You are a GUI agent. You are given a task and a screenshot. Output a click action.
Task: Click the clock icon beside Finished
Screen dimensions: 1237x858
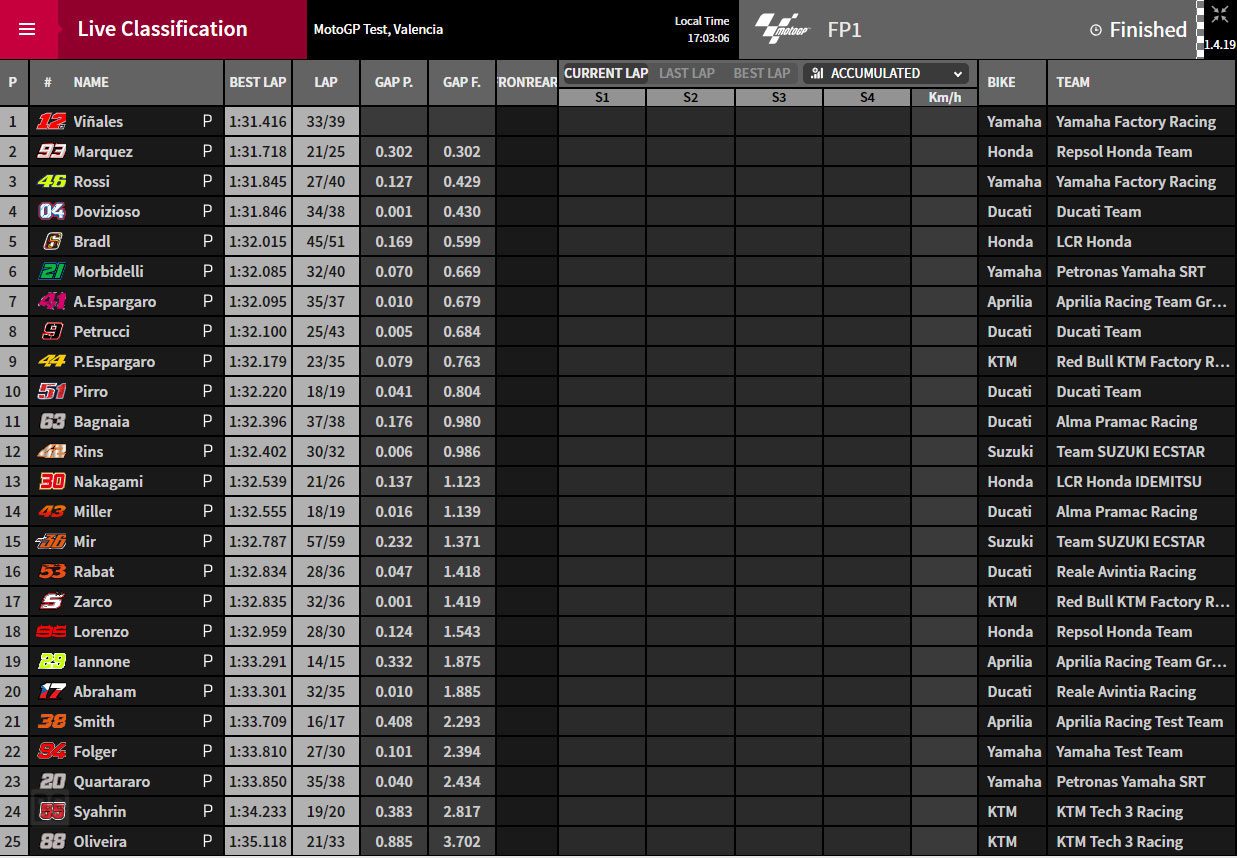[1096, 30]
